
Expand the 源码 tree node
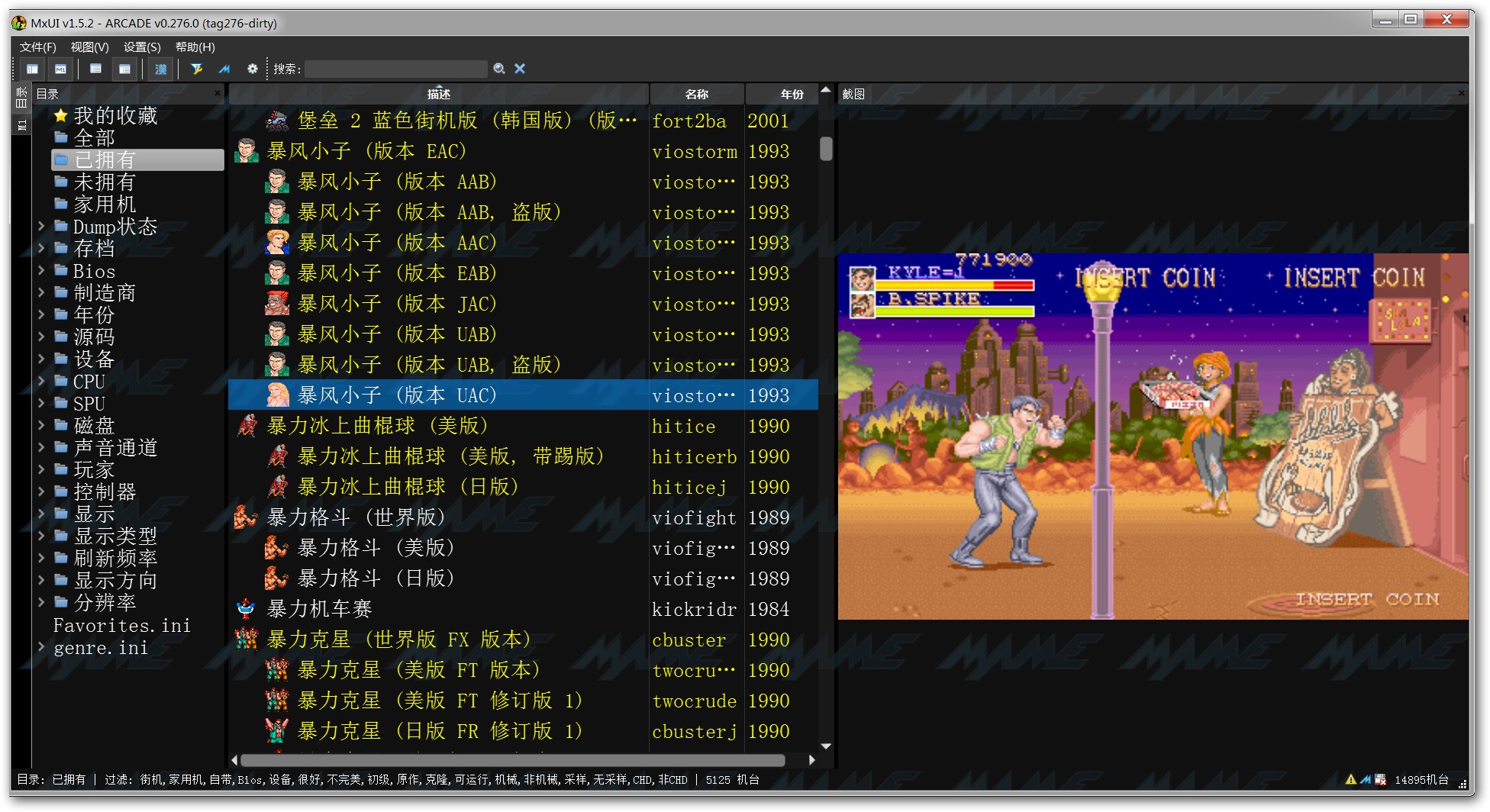[41, 337]
